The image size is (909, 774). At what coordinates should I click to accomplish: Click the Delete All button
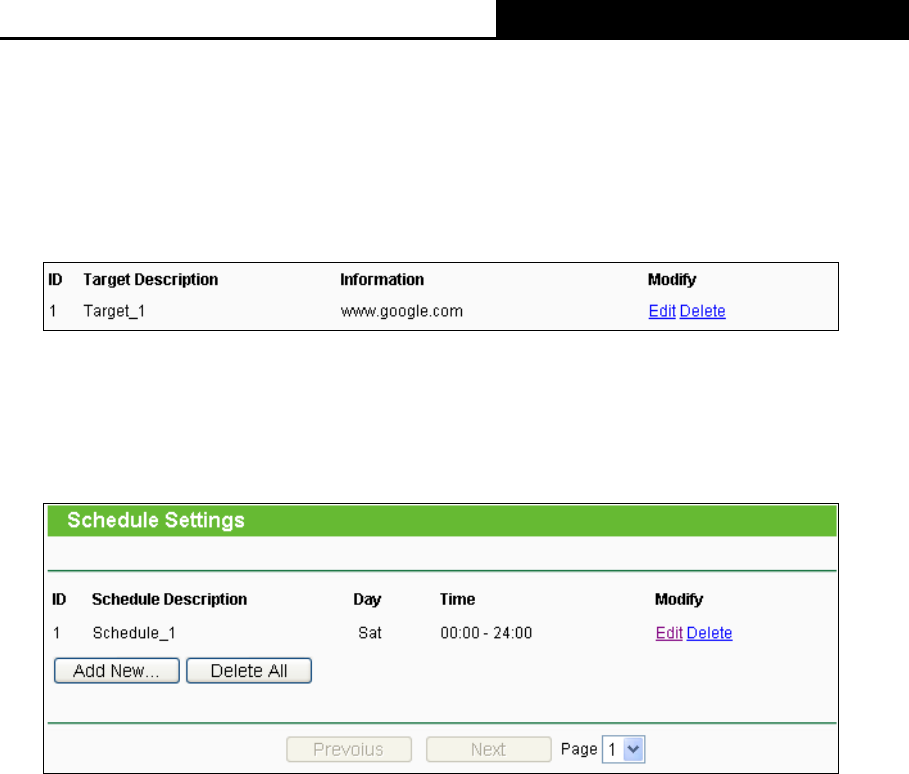click(249, 671)
